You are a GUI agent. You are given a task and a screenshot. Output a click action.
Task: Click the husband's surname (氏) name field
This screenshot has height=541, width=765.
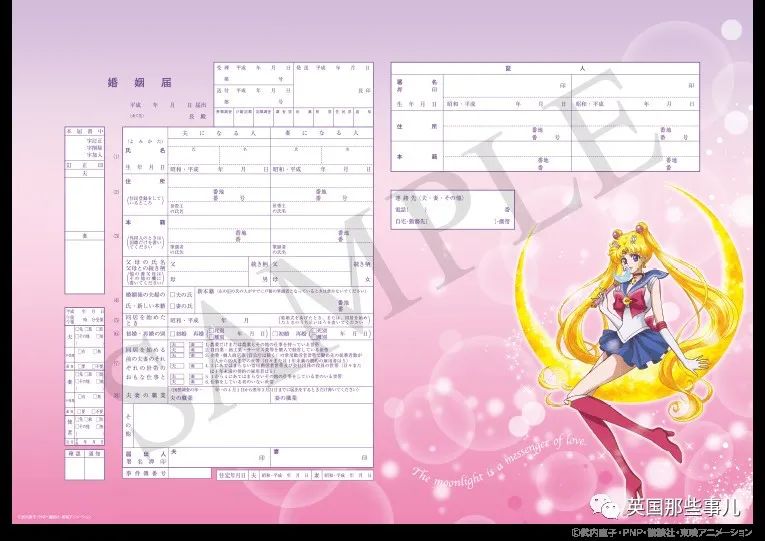[x=194, y=155]
